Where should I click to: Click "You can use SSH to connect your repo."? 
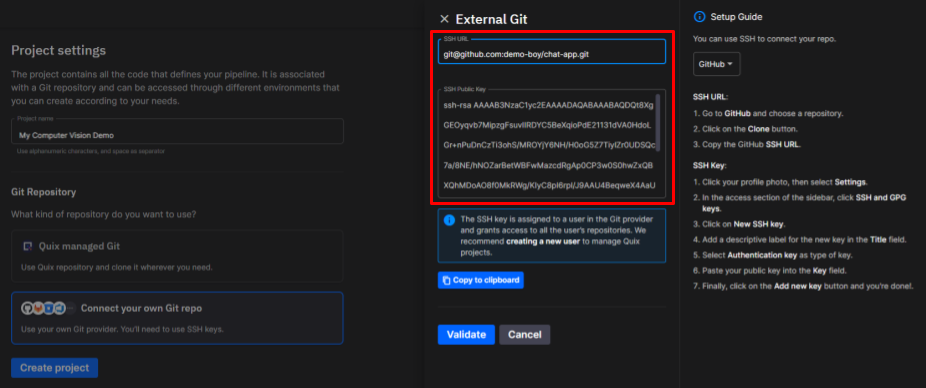764,39
